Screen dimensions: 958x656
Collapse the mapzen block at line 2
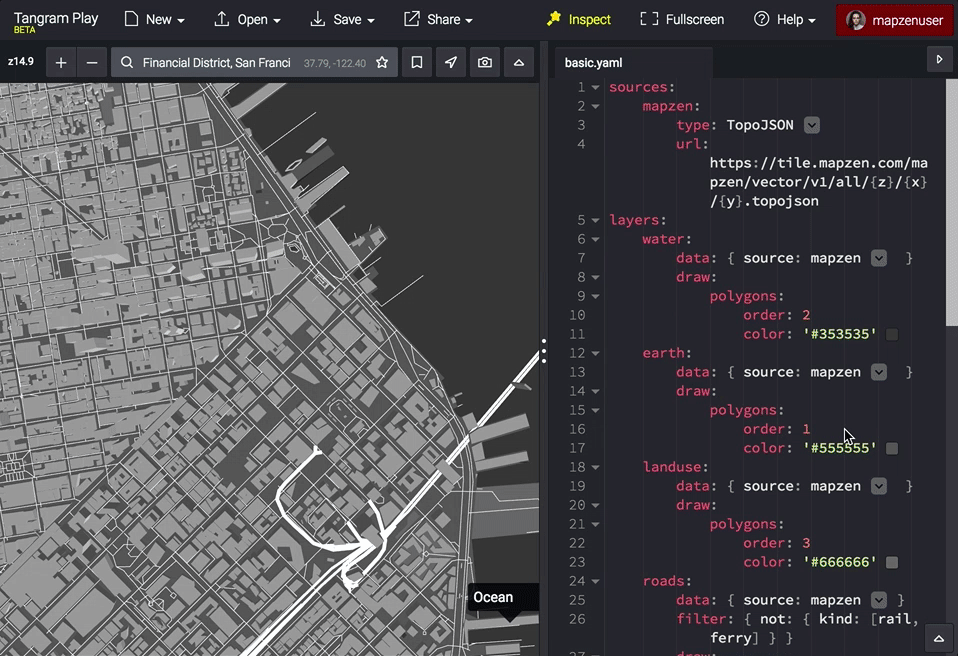(x=596, y=106)
